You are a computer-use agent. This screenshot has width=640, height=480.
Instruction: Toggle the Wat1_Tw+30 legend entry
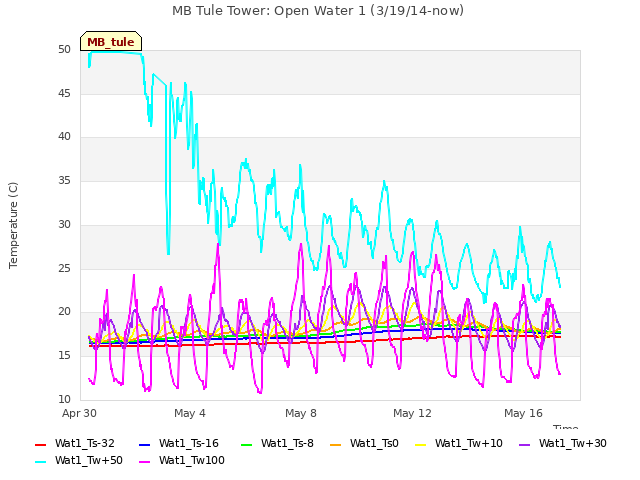(x=562, y=443)
